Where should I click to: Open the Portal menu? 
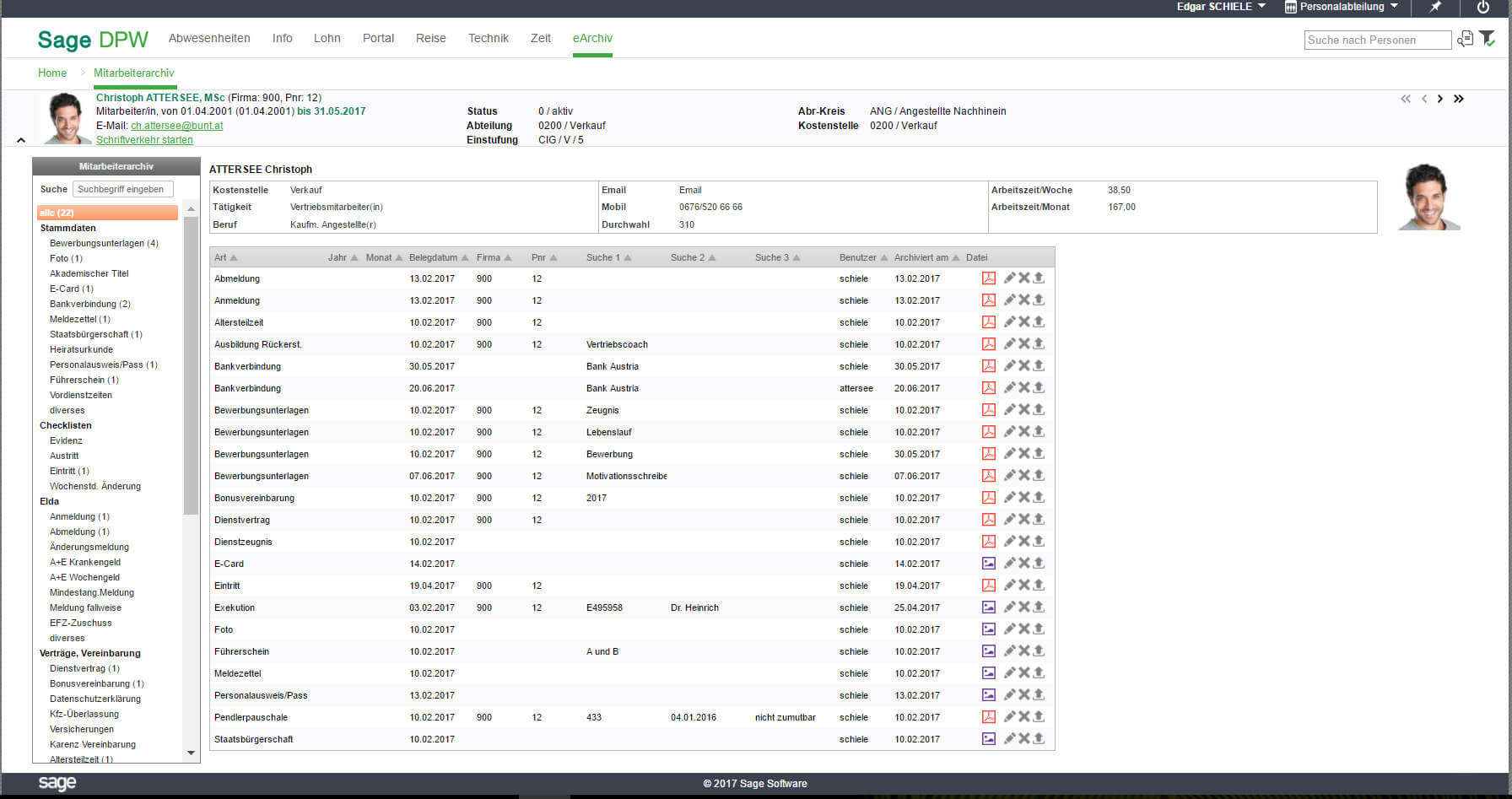[378, 38]
